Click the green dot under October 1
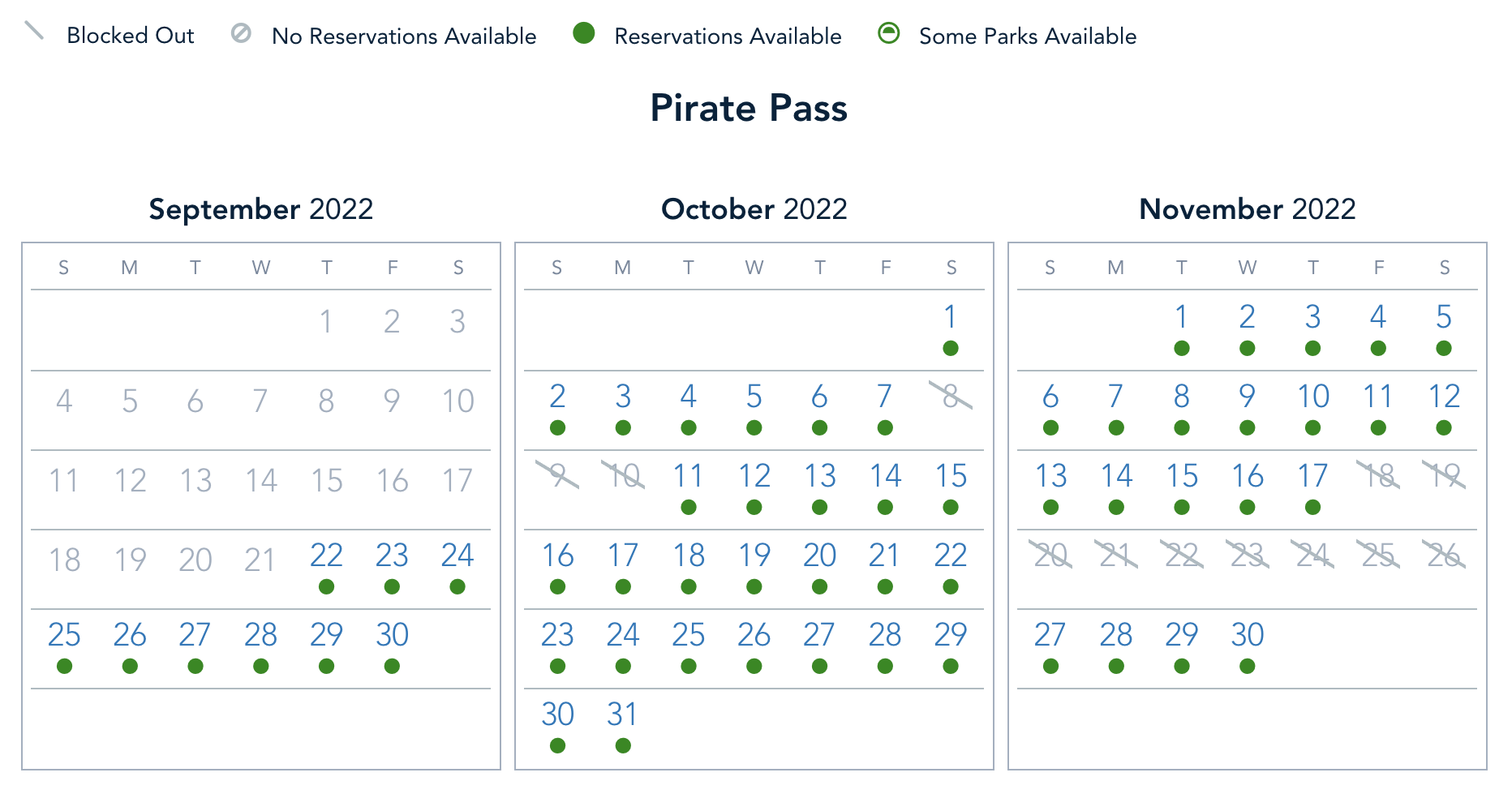 (x=951, y=349)
